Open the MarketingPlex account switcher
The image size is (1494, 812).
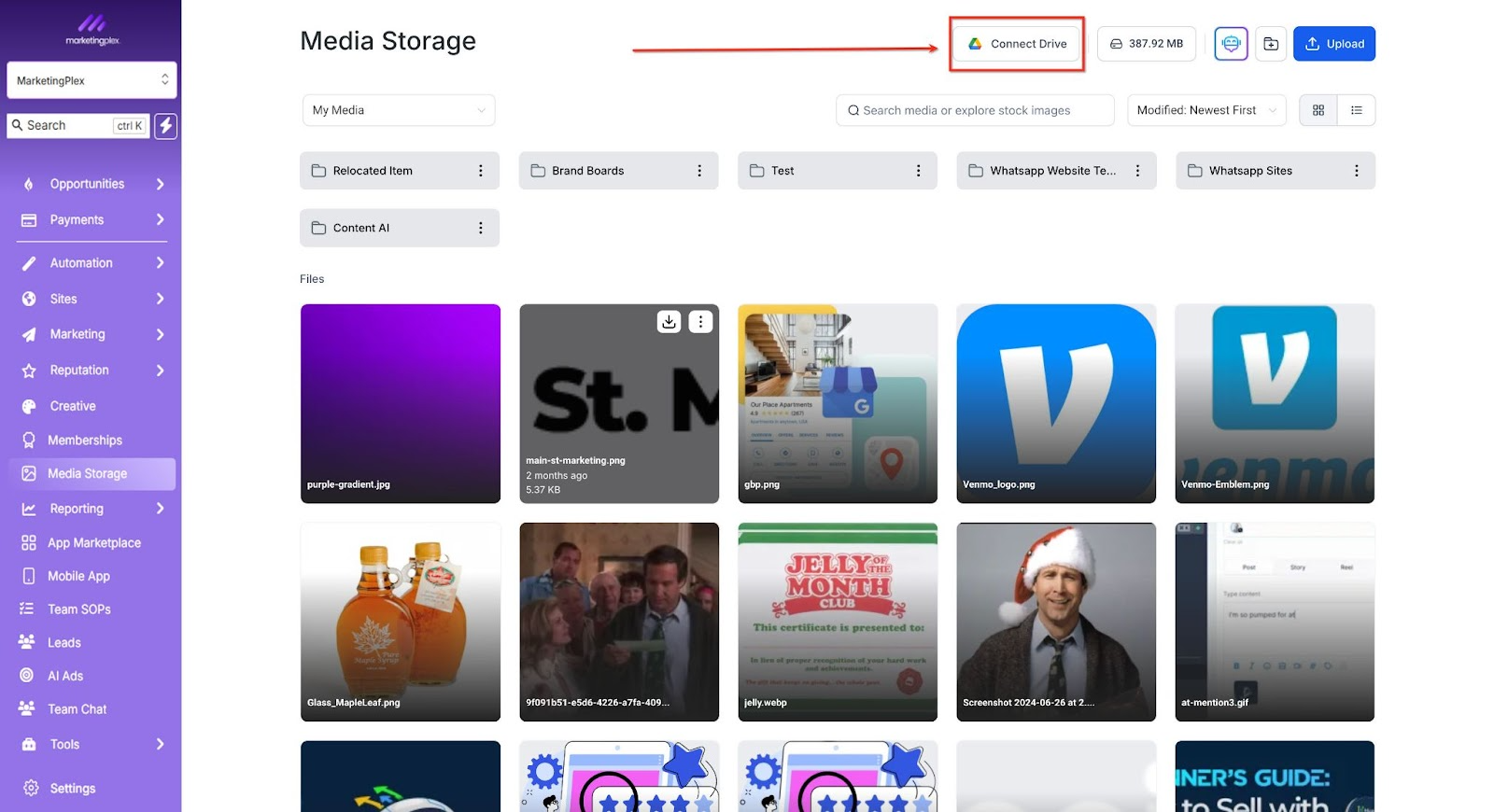tap(92, 80)
